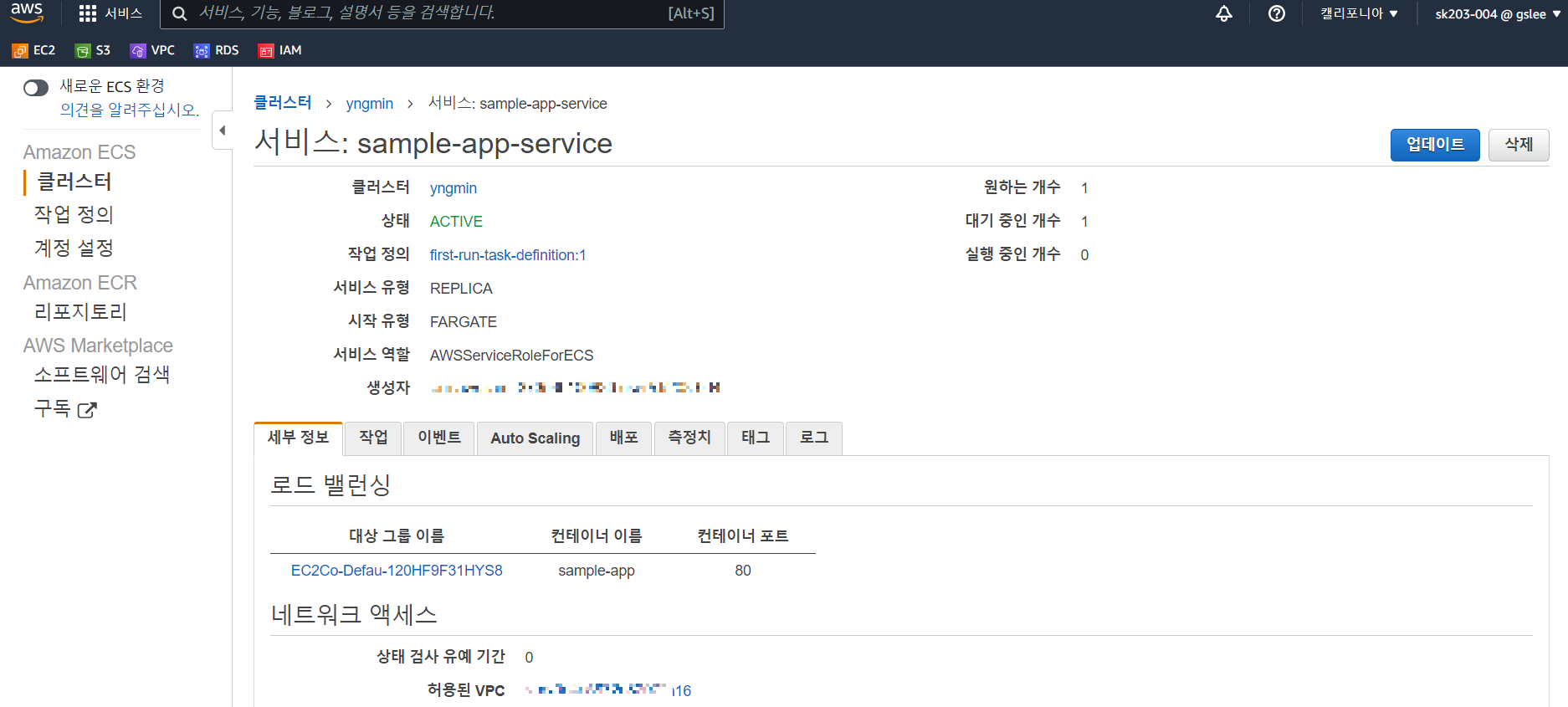
Task: Open the sk203-004 @ gslee account dropdown
Action: pyautogui.click(x=1498, y=13)
